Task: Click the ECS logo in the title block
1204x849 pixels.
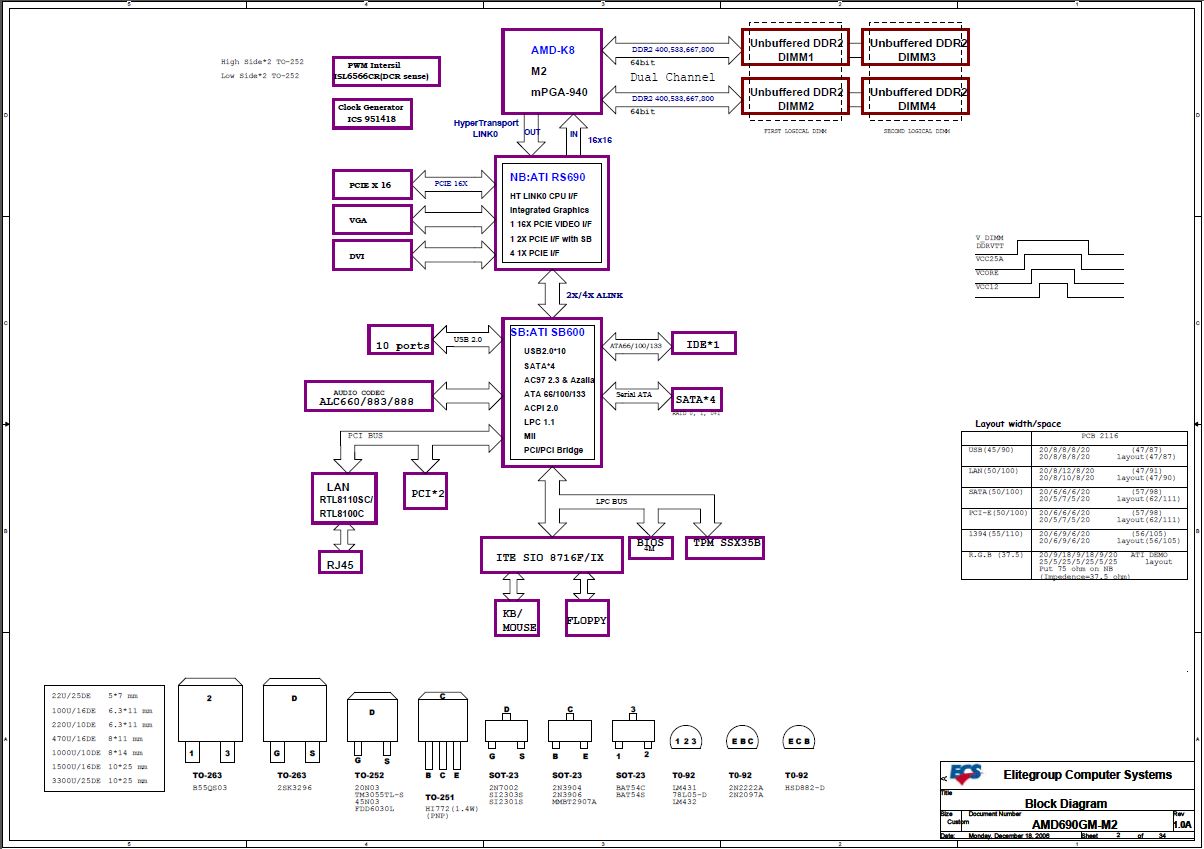Action: point(965,774)
